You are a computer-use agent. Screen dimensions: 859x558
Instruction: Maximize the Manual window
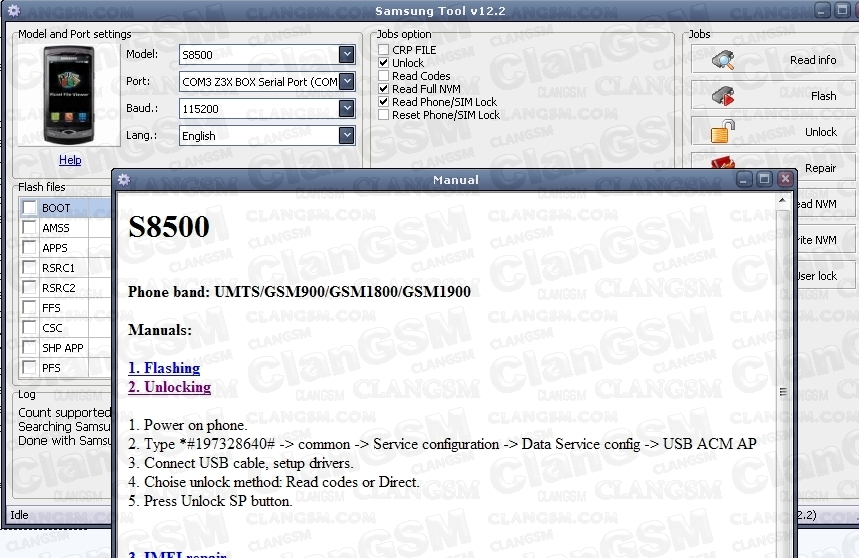(764, 179)
